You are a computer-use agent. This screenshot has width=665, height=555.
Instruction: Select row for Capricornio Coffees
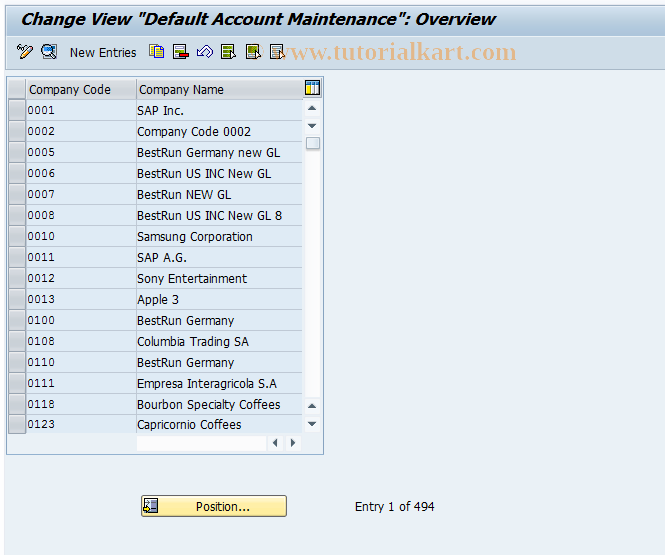(17, 424)
